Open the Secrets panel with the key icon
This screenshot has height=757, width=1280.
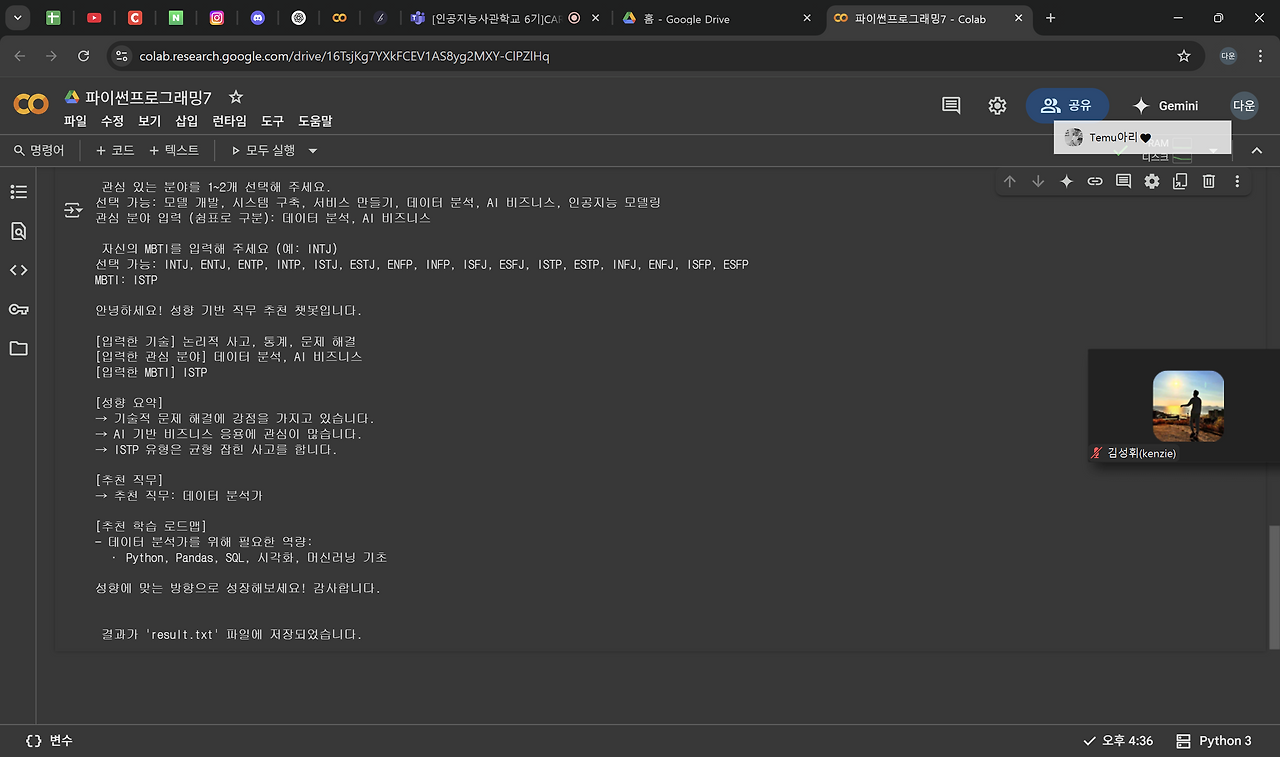18,309
